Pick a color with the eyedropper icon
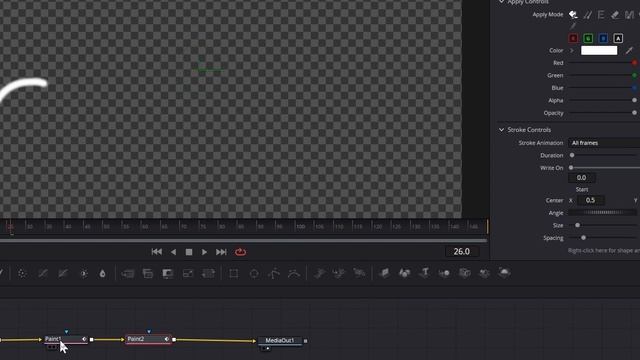This screenshot has width=640, height=360. coord(629,51)
